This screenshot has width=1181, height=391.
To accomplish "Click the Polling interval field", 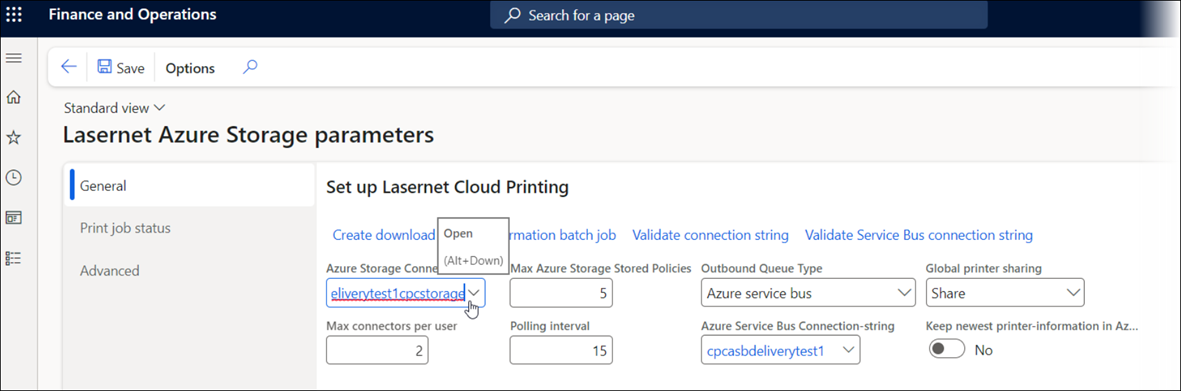I will (x=561, y=350).
